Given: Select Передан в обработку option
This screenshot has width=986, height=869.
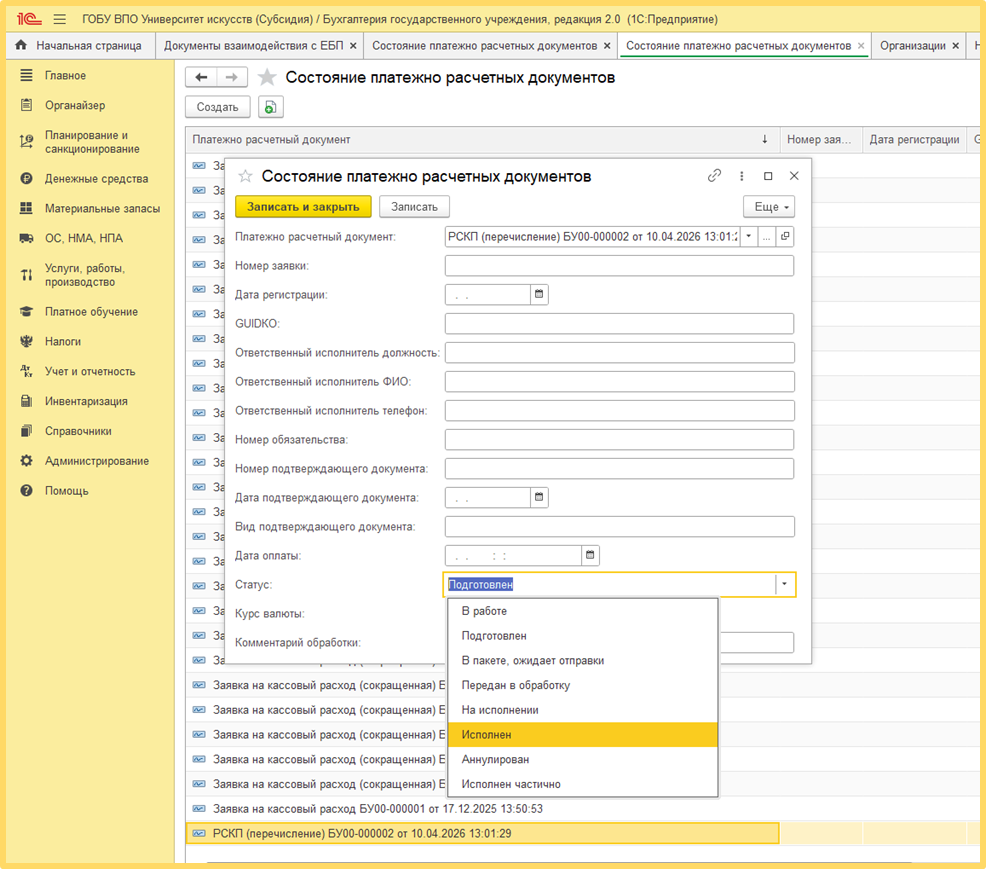Looking at the screenshot, I should point(582,685).
